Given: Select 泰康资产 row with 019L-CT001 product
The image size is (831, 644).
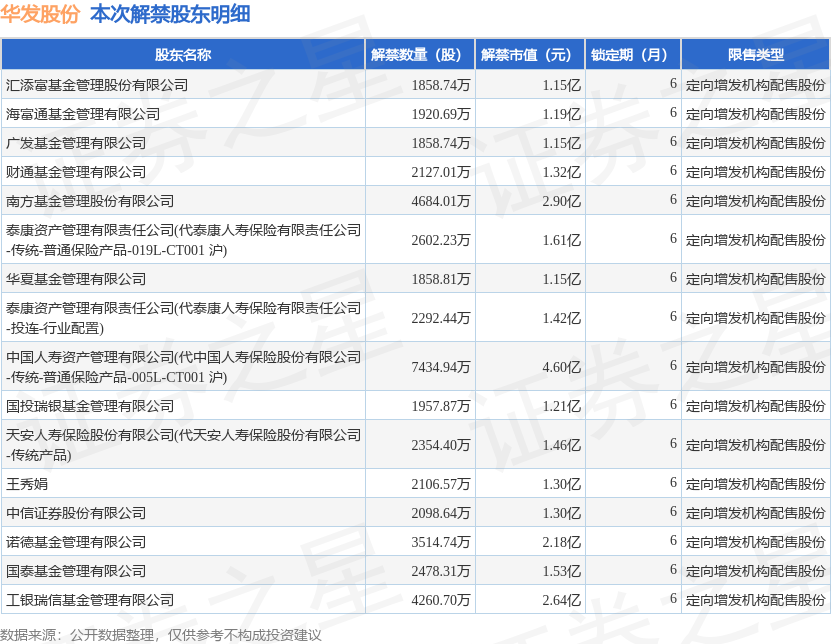Looking at the screenshot, I should click(x=183, y=240).
